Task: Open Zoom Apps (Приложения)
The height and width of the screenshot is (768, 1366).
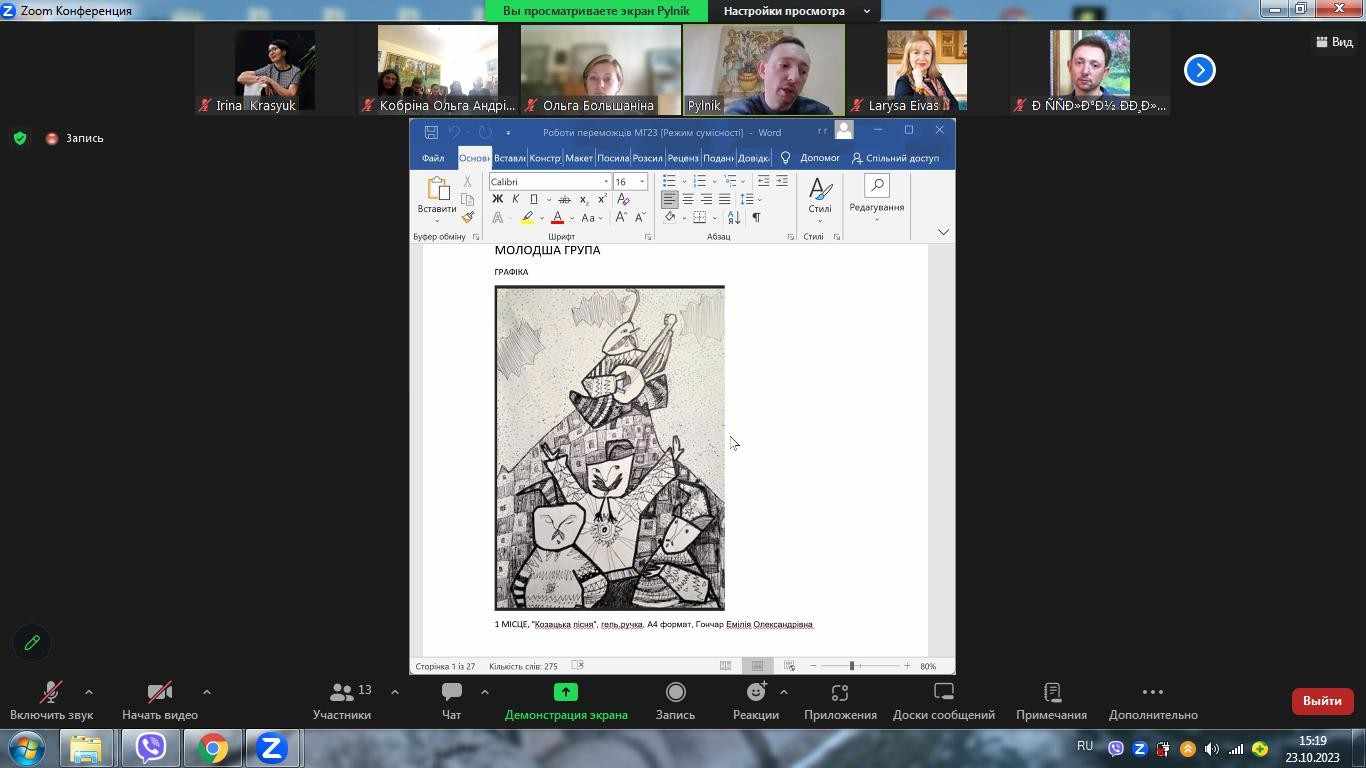Action: click(x=840, y=701)
